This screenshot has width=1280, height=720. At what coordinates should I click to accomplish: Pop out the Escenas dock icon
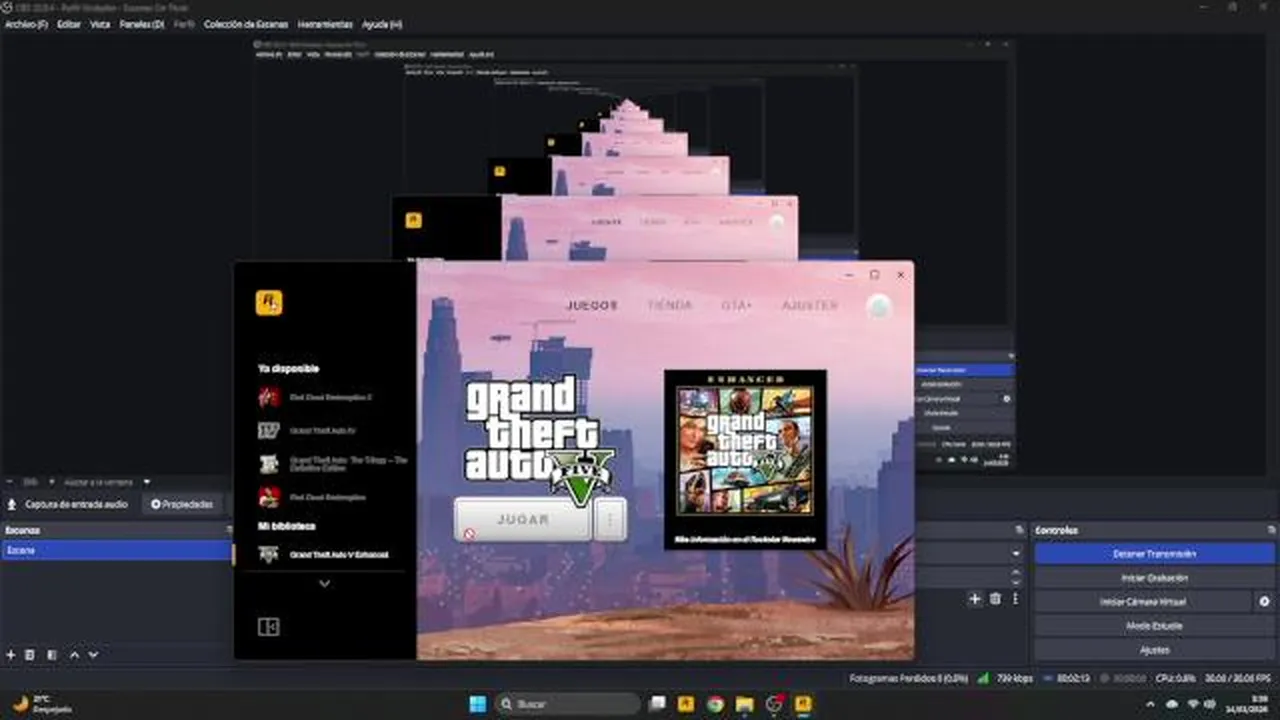click(228, 530)
